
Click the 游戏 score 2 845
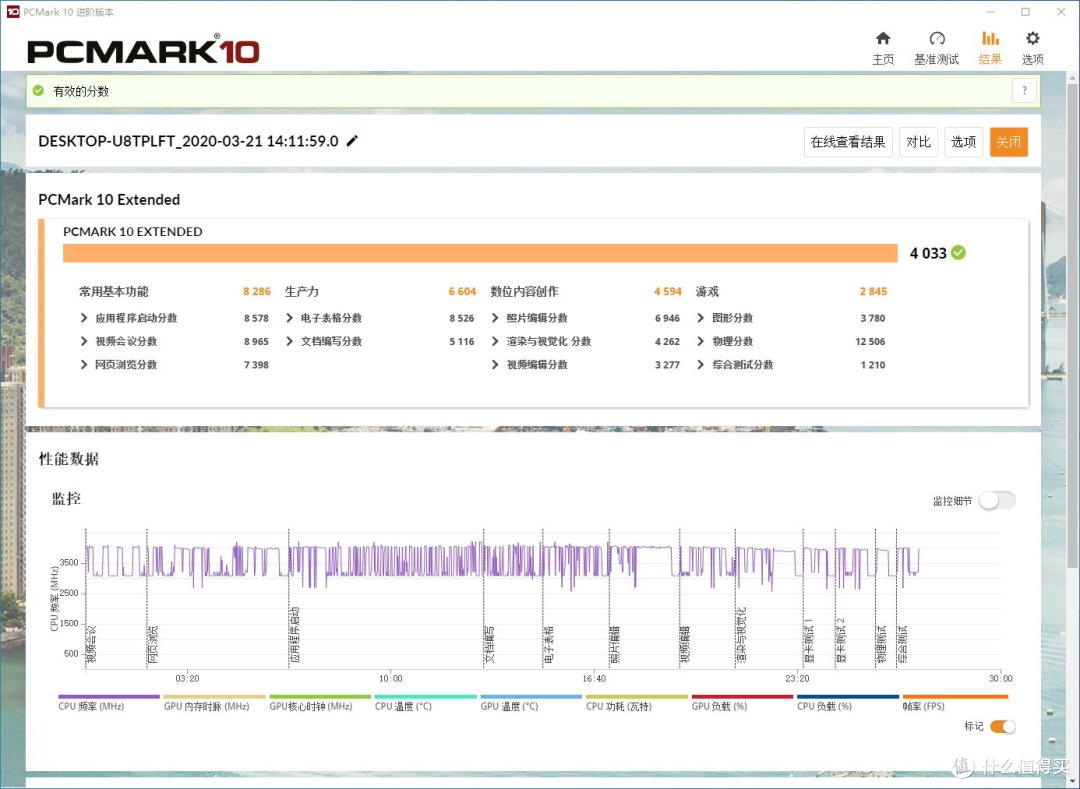(x=873, y=291)
